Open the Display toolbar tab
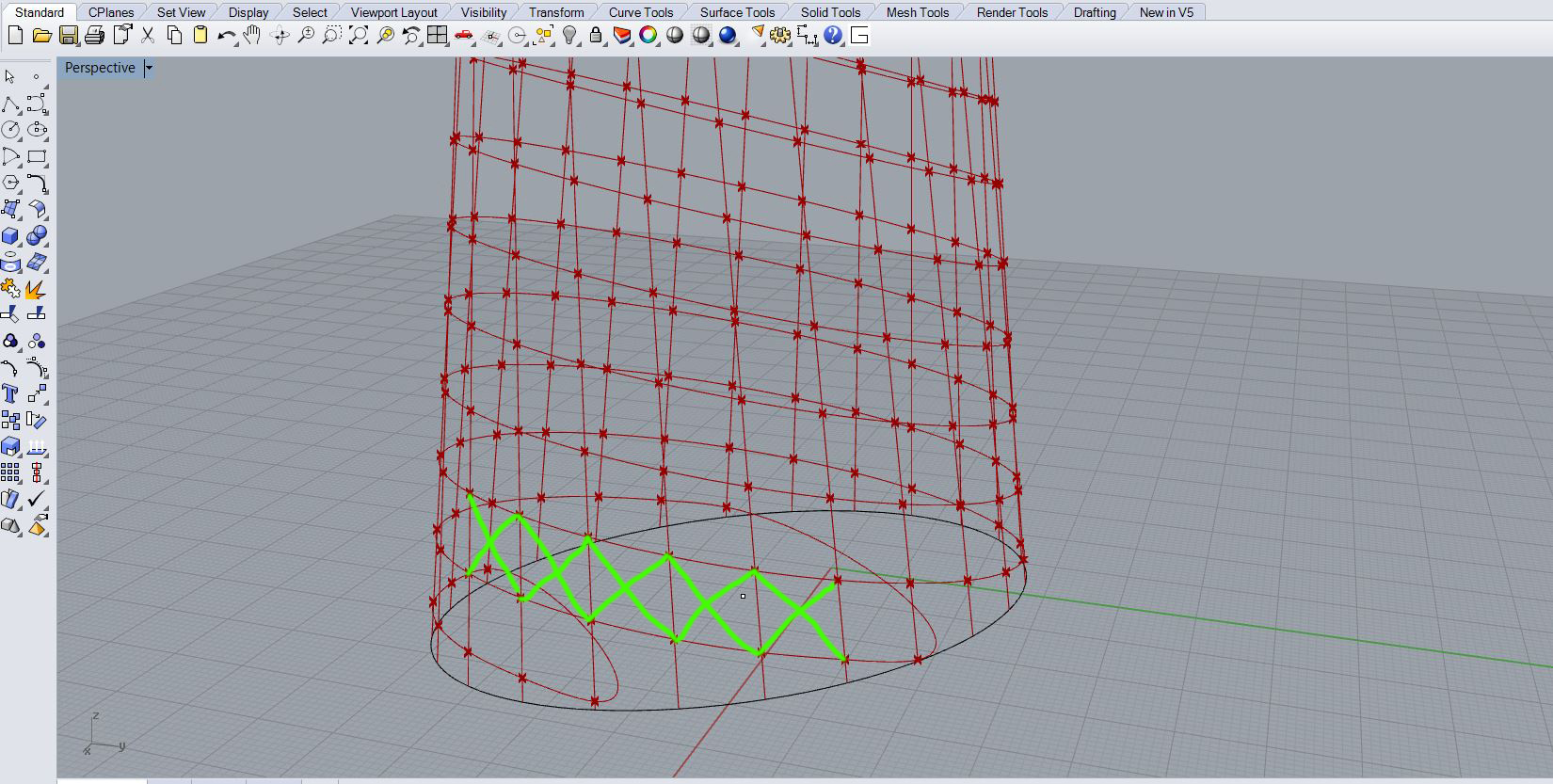1553x784 pixels. (x=248, y=12)
